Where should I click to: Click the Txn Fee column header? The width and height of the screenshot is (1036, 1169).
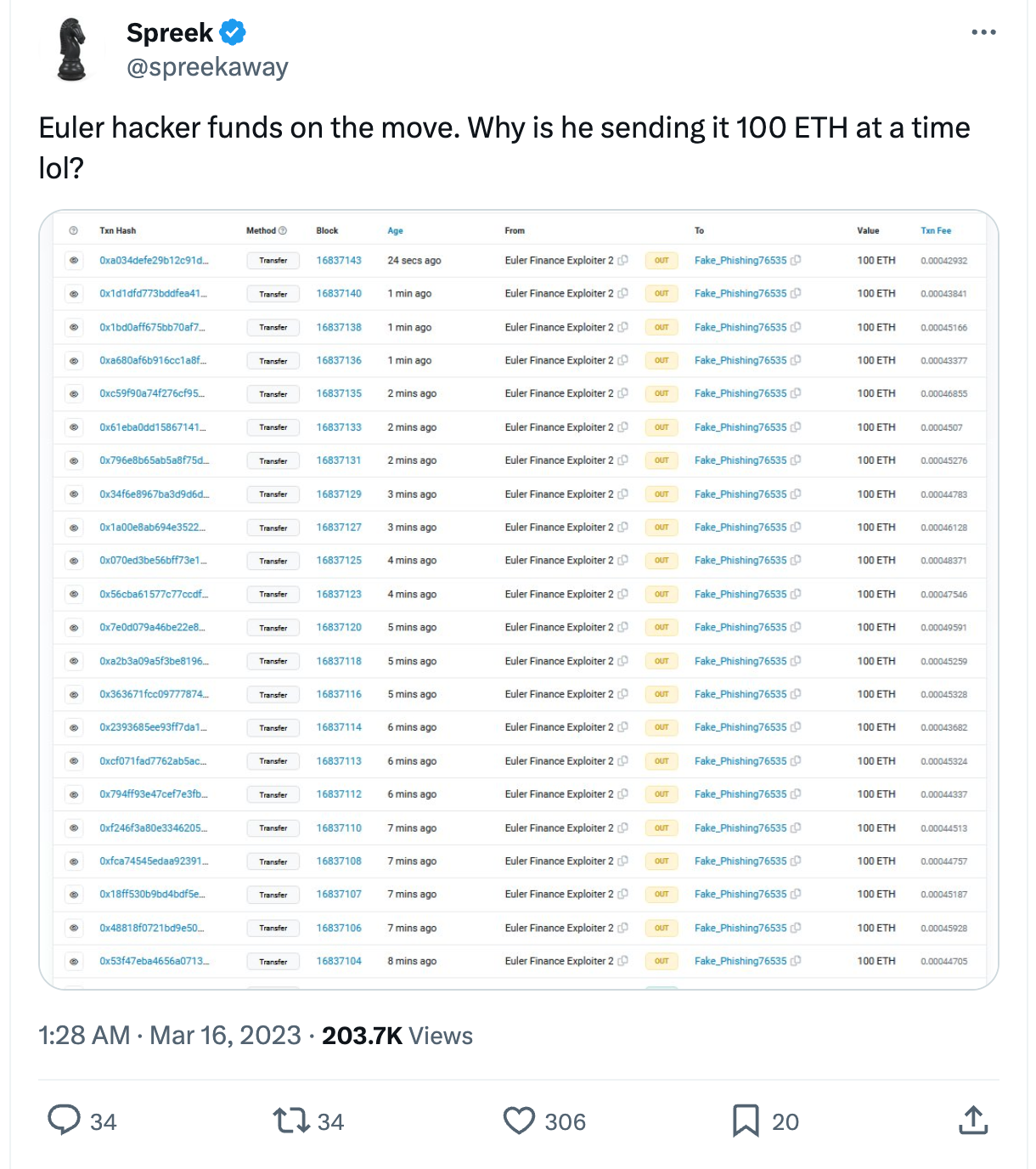pos(936,230)
